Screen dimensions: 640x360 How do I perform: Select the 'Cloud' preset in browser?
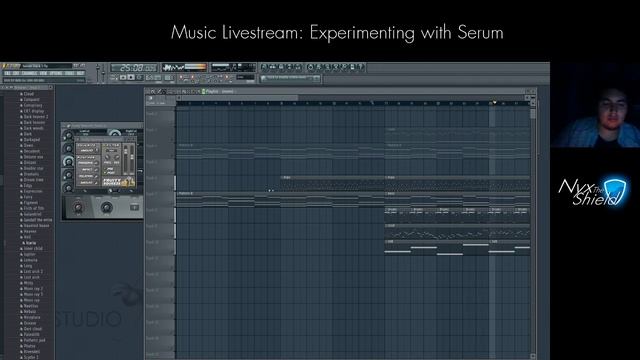pyautogui.click(x=29, y=94)
